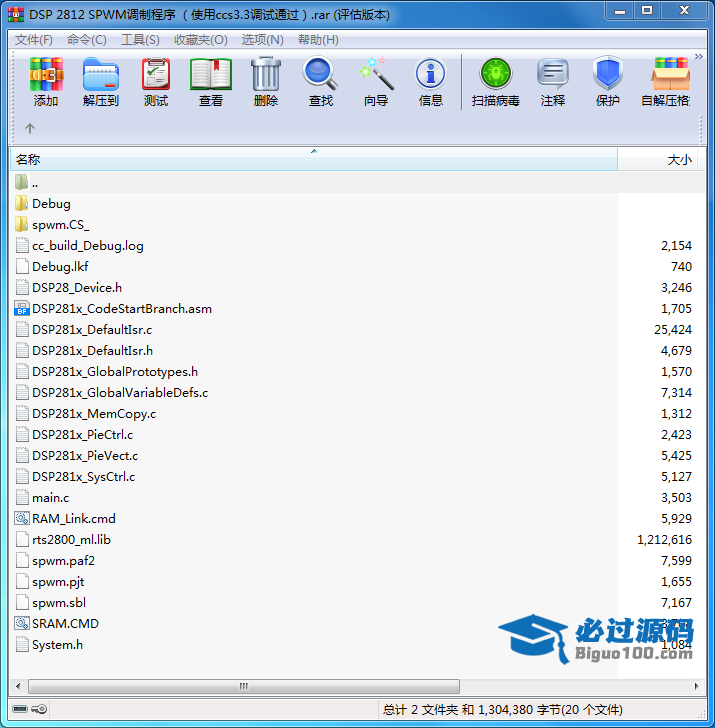Open the View (查看) book icon
The width and height of the screenshot is (715, 728).
pos(211,74)
